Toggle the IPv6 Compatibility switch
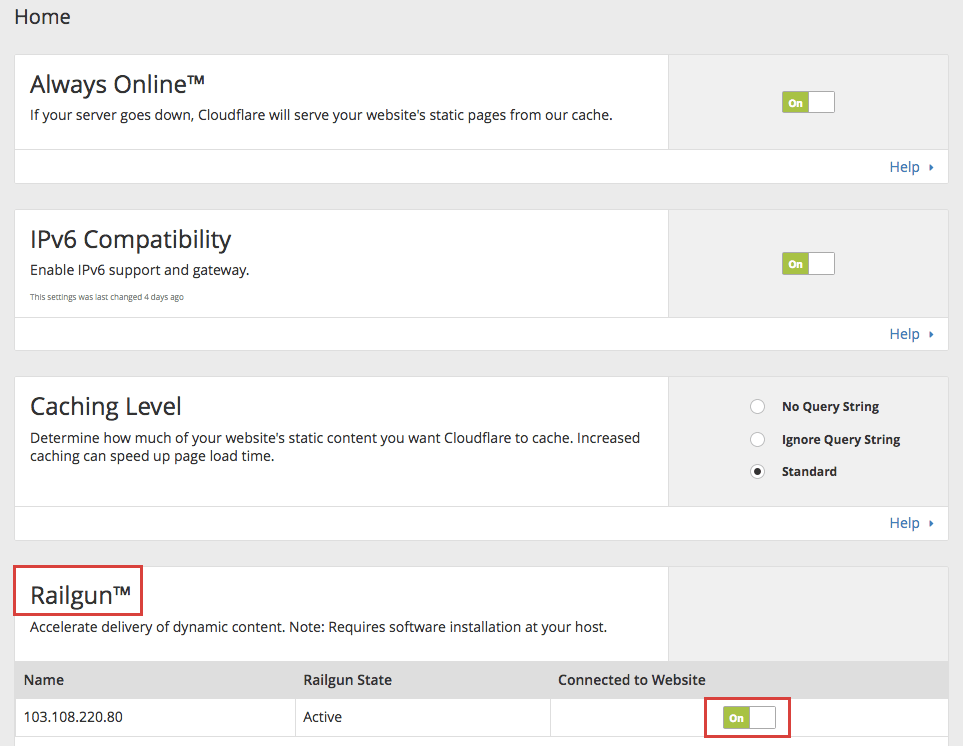The width and height of the screenshot is (963, 746). coord(808,263)
